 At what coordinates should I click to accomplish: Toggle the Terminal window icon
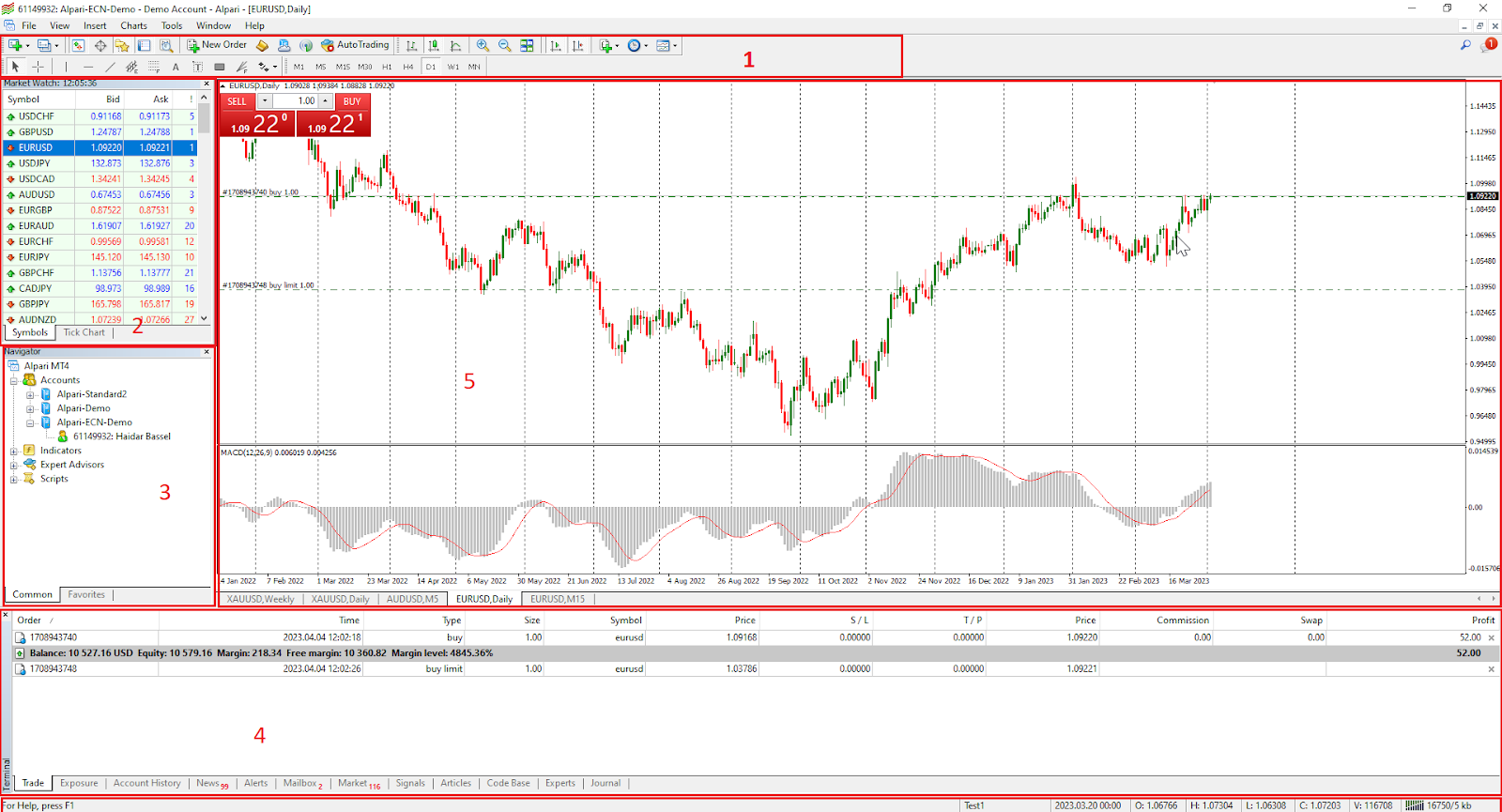[144, 45]
